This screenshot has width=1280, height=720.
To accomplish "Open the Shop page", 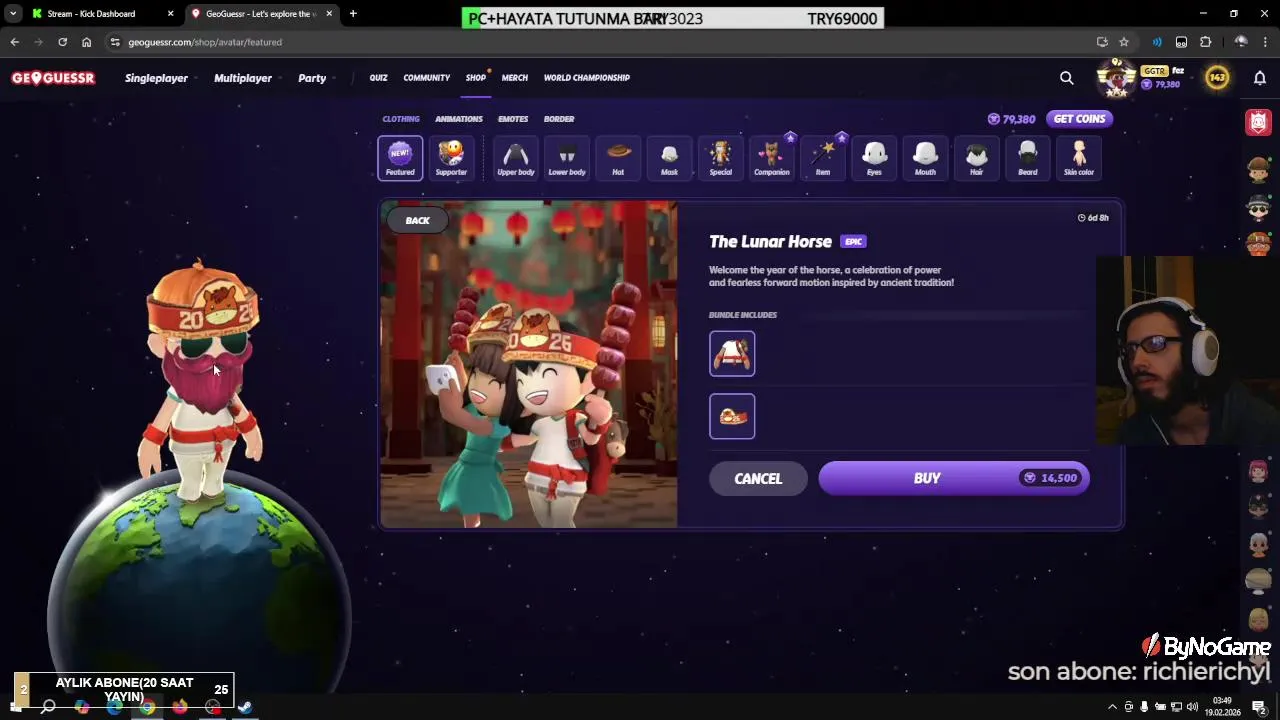I will tap(476, 78).
